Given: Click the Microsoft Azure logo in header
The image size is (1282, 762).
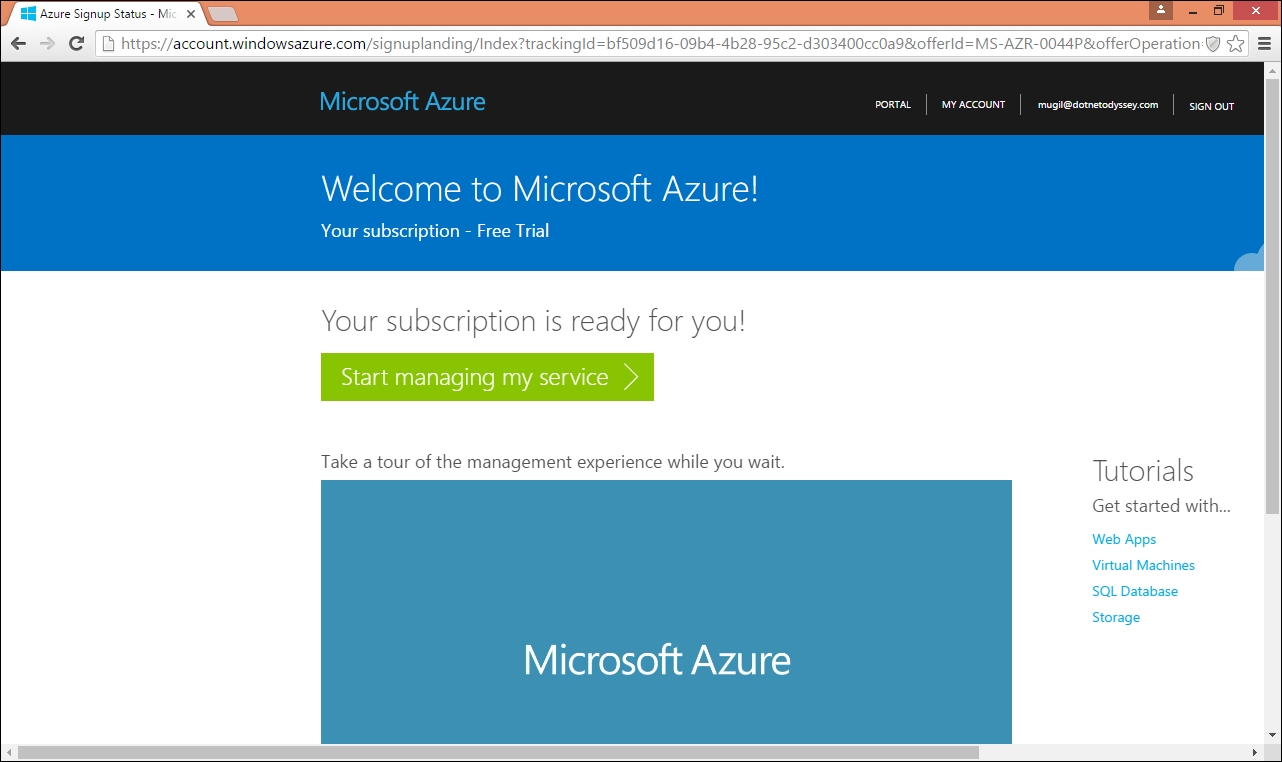Looking at the screenshot, I should tap(403, 101).
